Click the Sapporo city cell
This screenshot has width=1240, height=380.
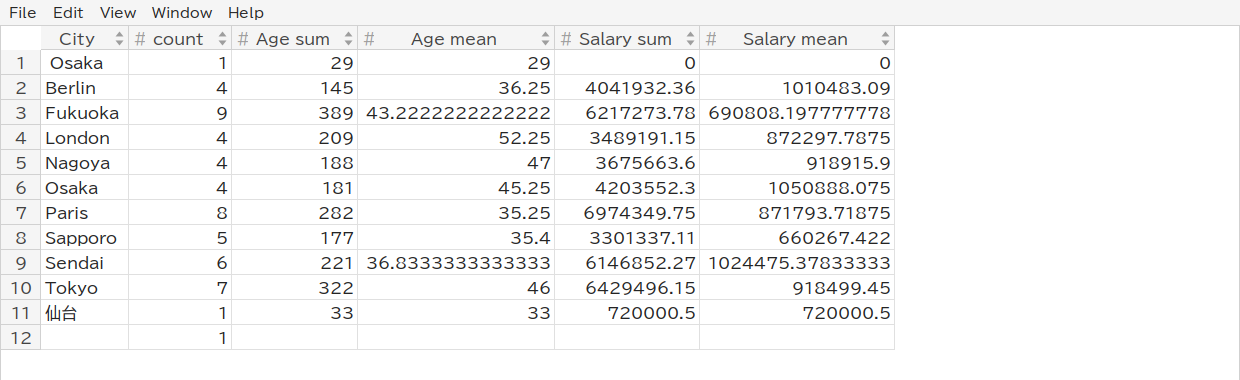click(x=85, y=238)
